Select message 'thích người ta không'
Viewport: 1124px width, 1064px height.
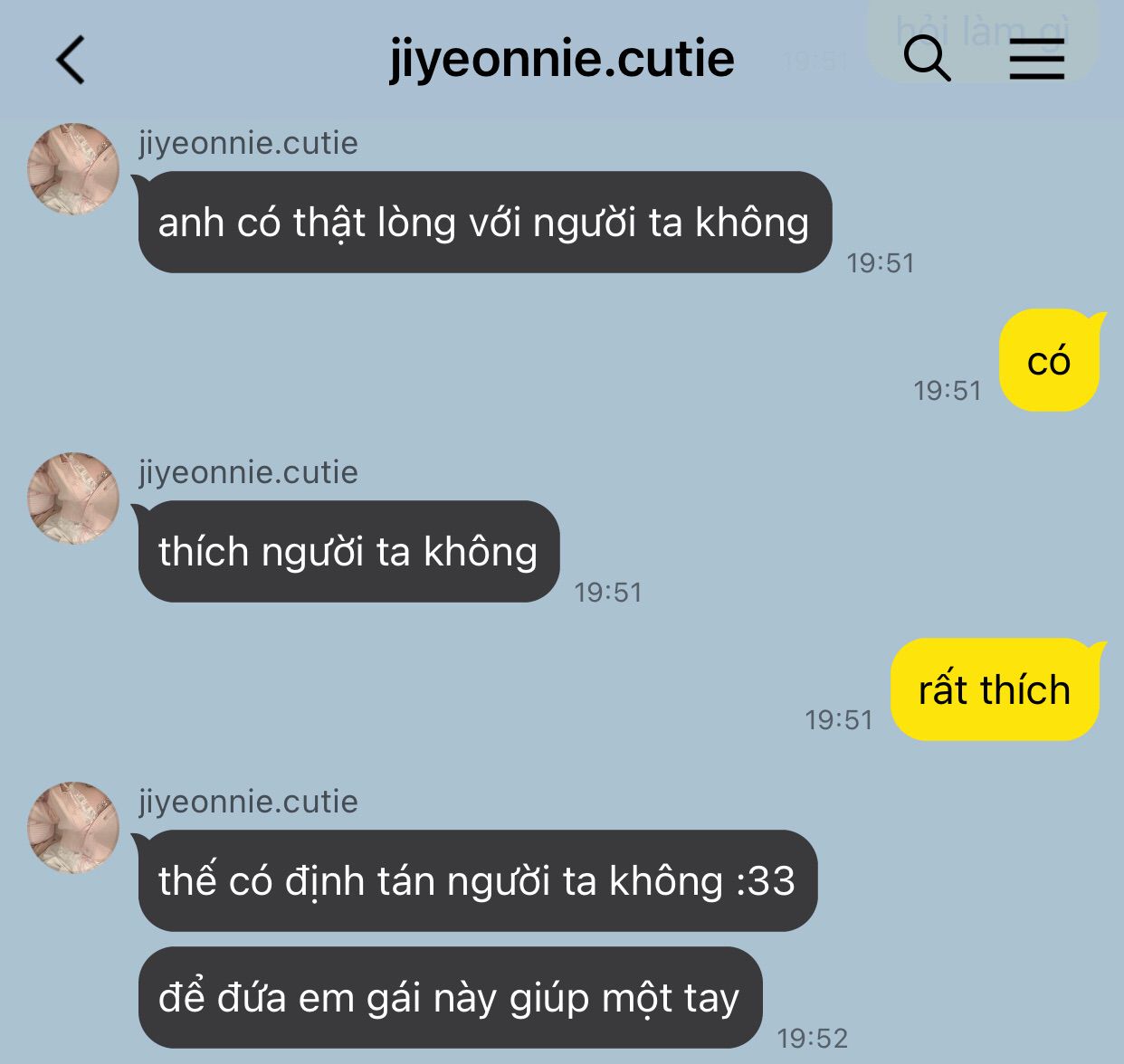pos(348,552)
